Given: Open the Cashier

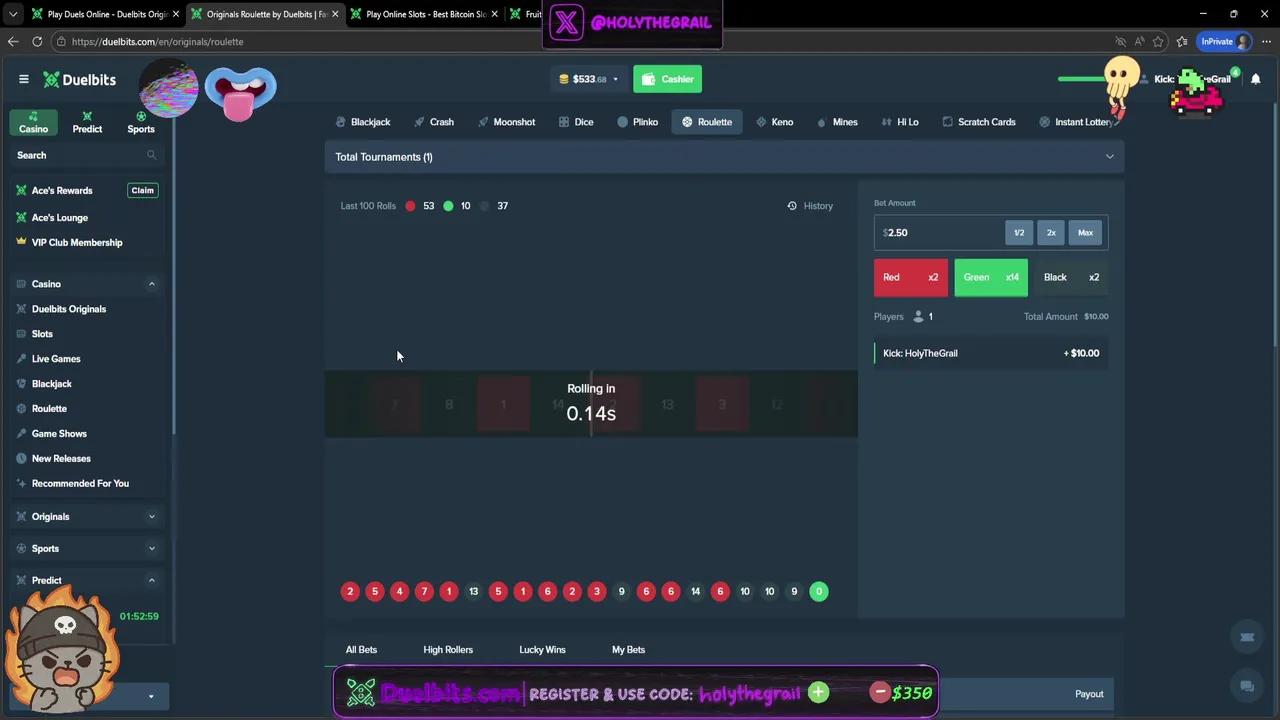Looking at the screenshot, I should [x=667, y=79].
